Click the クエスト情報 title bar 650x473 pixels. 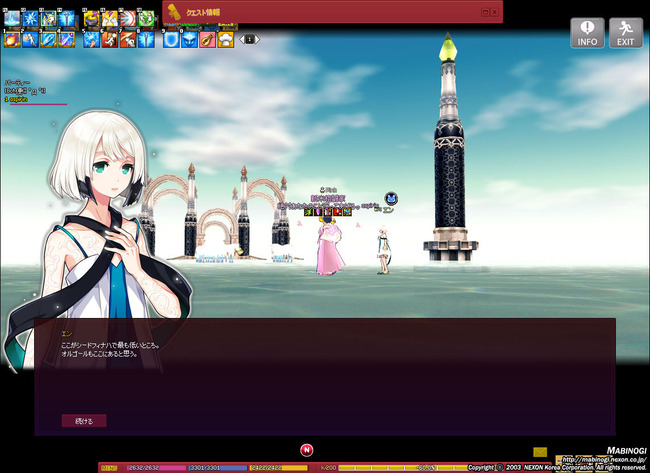pyautogui.click(x=332, y=12)
